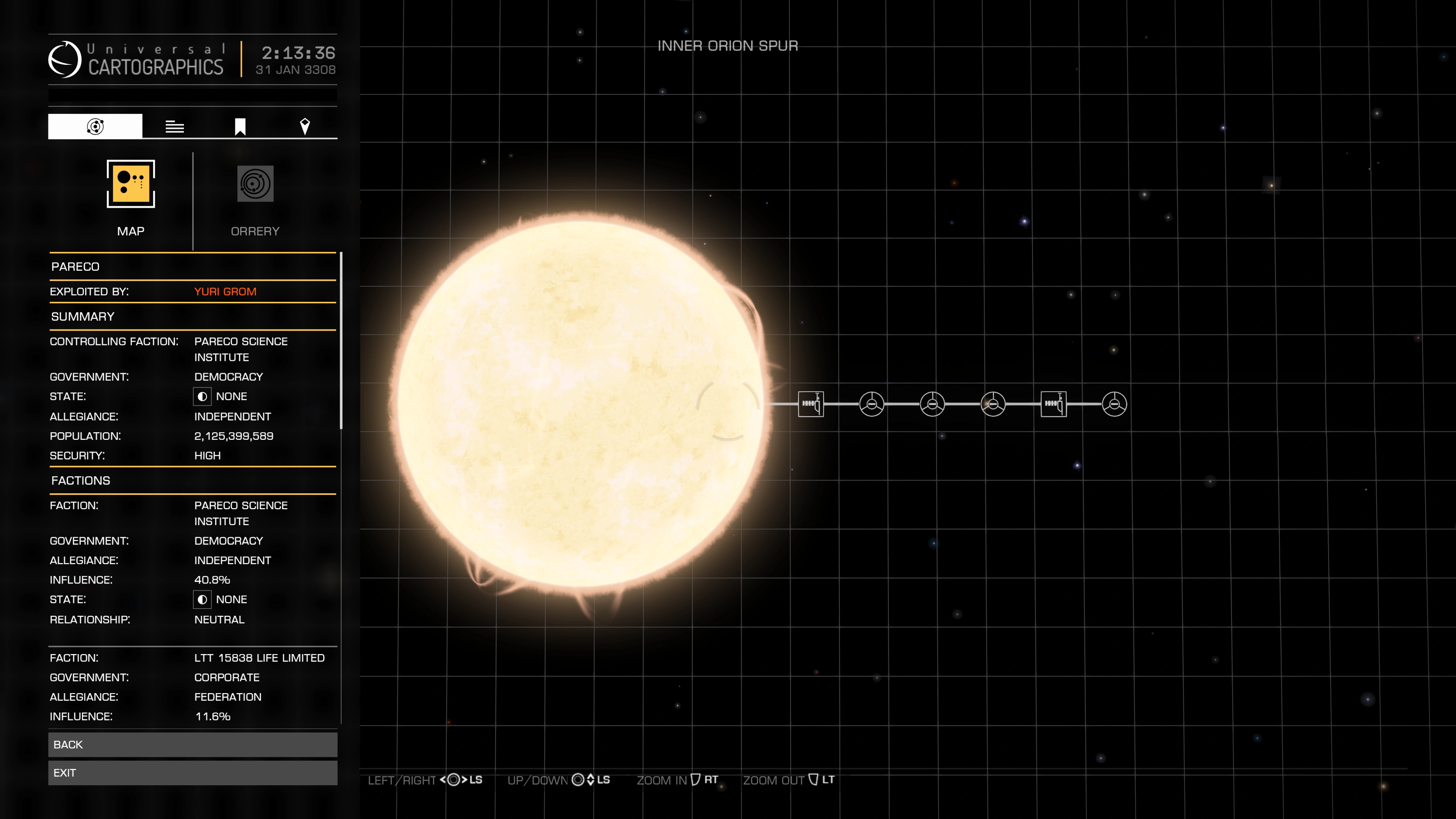Select the system map tab icon
Image resolution: width=1456 pixels, height=819 pixels.
(95, 126)
